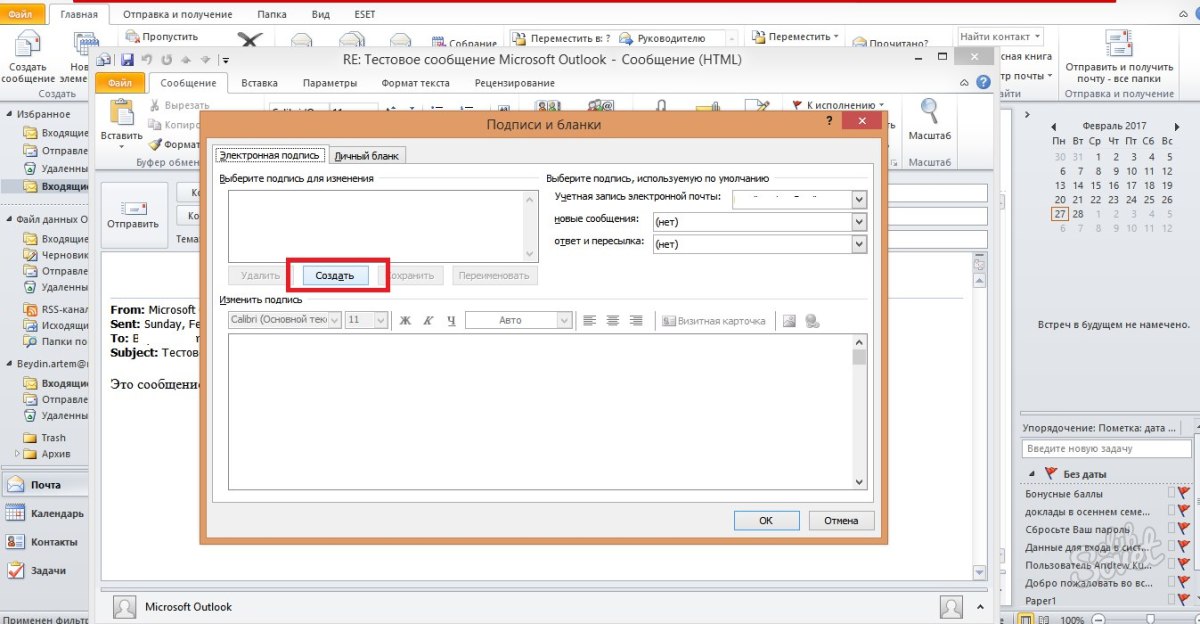Click inside the signature editing text area
The width and height of the screenshot is (1200, 624).
point(540,412)
